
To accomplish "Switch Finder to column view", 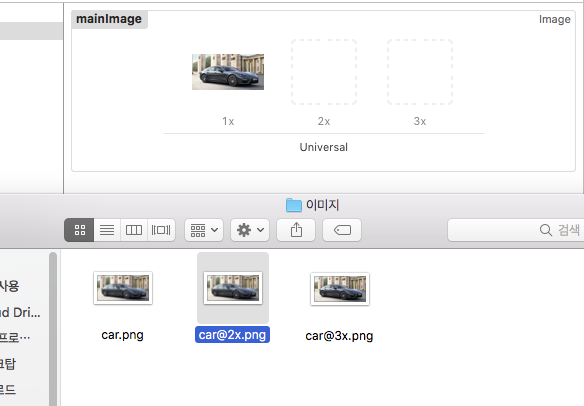I will click(x=134, y=230).
